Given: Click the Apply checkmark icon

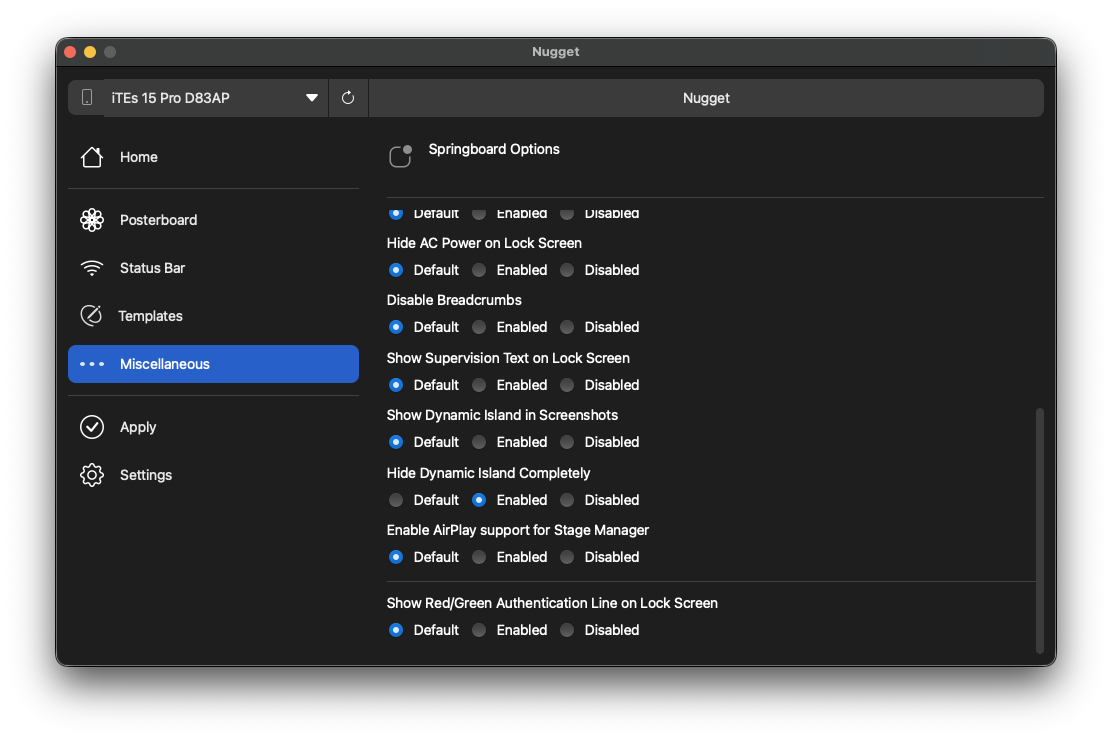Looking at the screenshot, I should [92, 427].
